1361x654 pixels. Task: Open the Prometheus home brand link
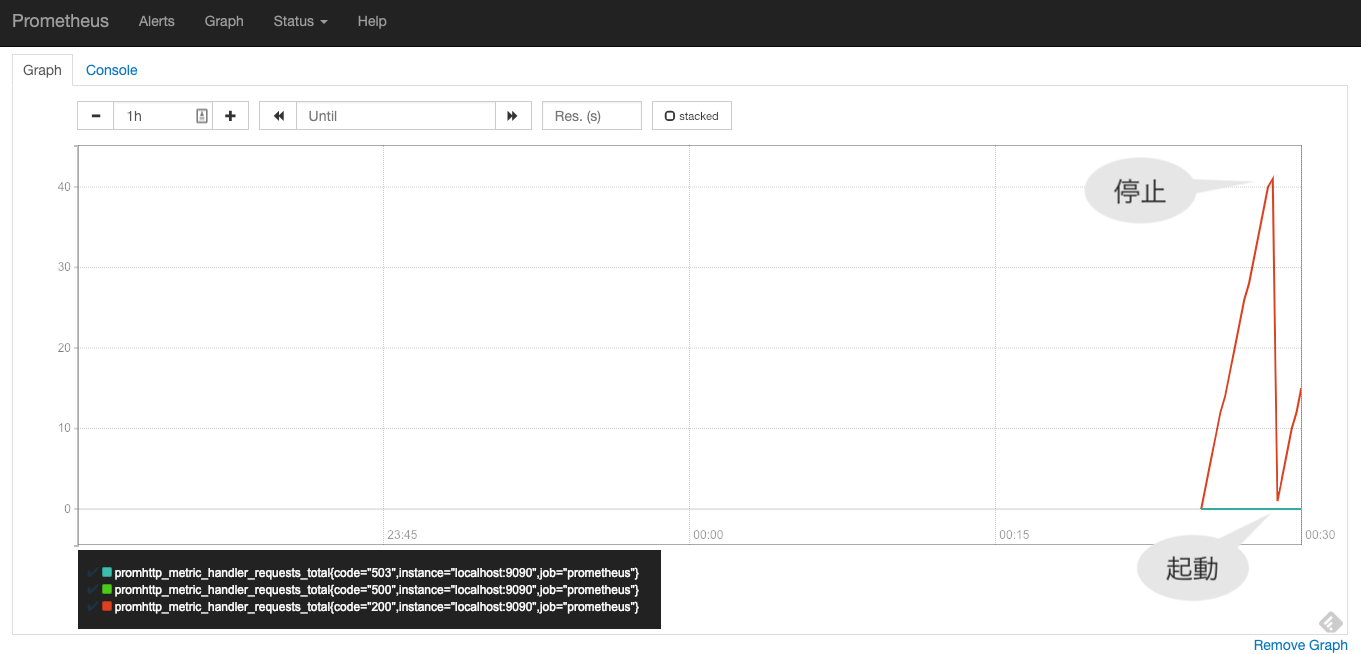click(x=60, y=21)
